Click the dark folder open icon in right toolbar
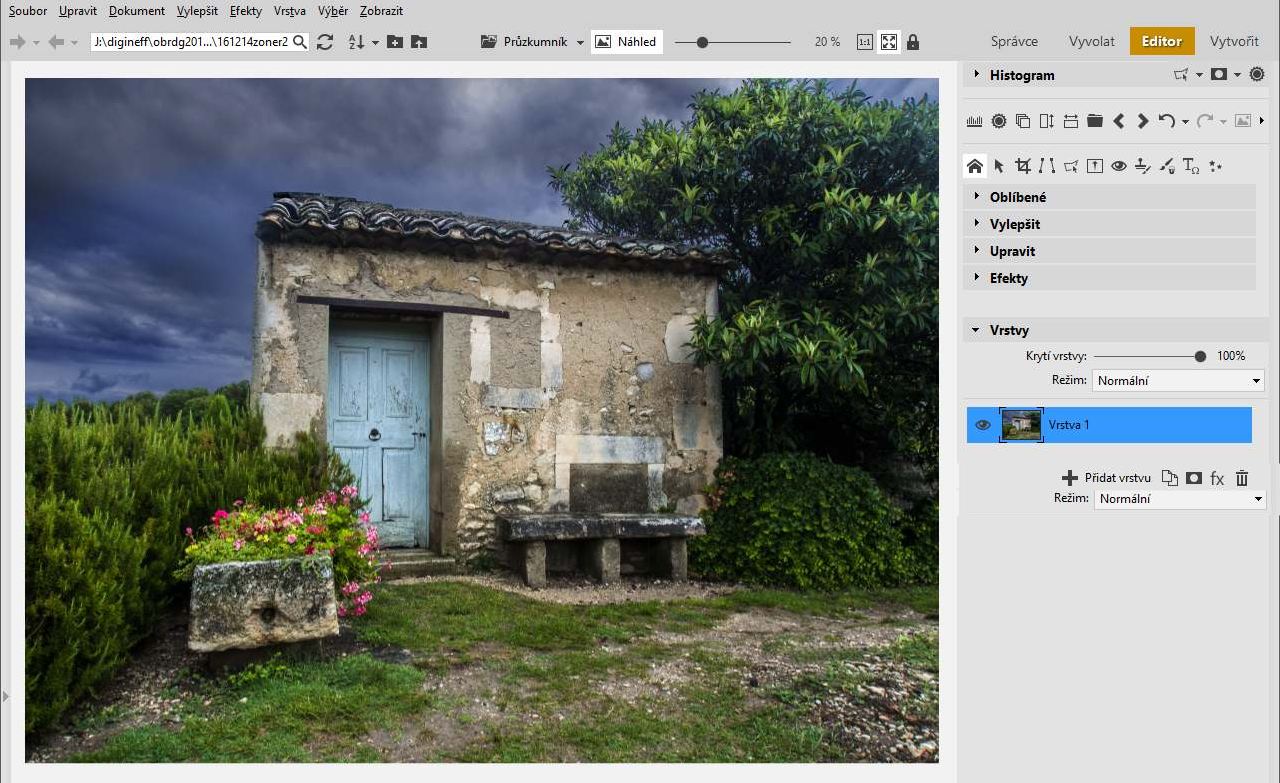The width and height of the screenshot is (1280, 783). [1094, 121]
